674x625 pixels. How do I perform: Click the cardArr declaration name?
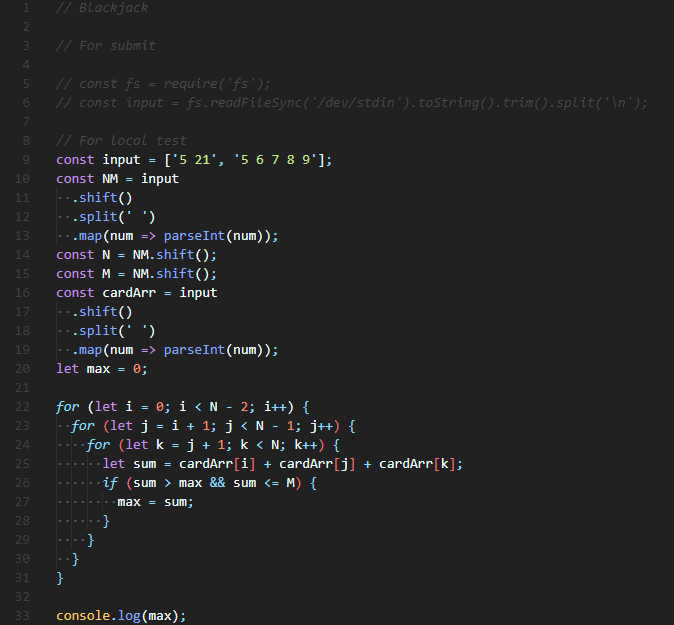[x=129, y=293]
